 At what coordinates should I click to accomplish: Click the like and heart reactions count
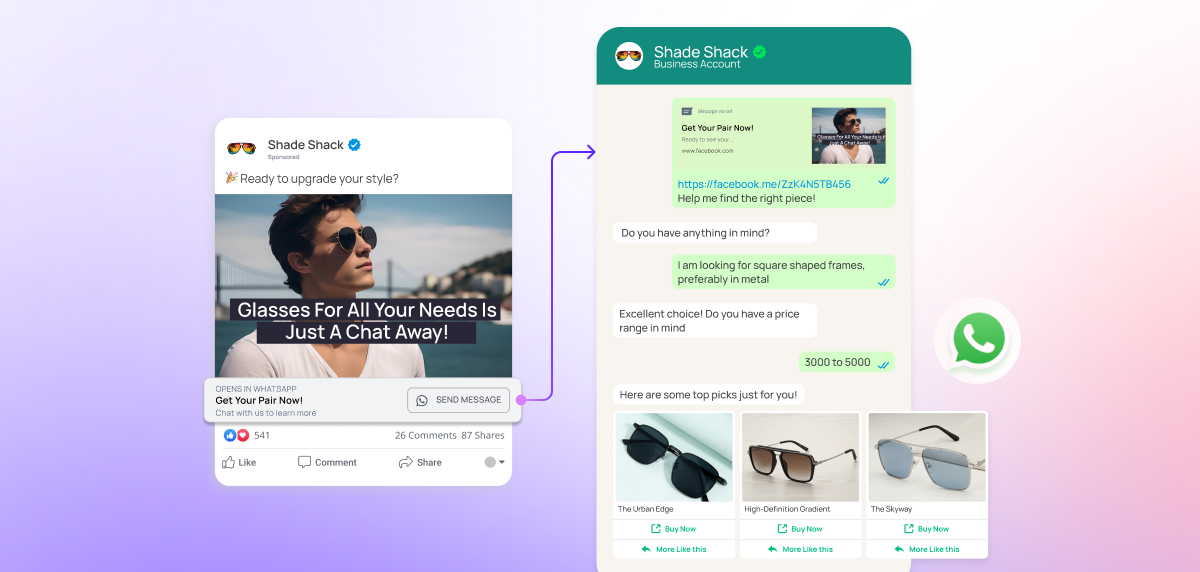[247, 435]
